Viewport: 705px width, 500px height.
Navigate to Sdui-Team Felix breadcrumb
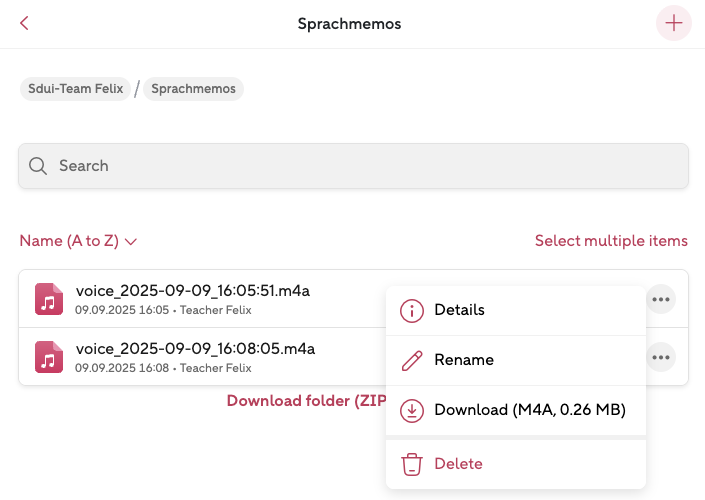pos(75,89)
